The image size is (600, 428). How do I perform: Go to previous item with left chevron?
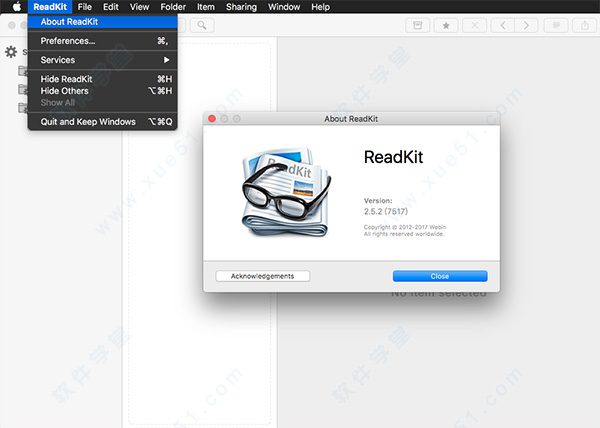tap(503, 25)
